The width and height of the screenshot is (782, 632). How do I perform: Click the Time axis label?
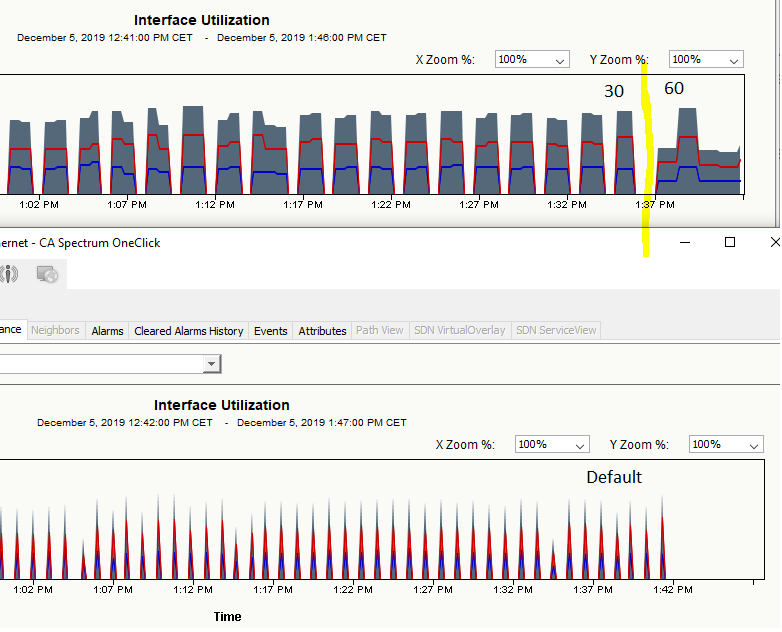(x=227, y=617)
